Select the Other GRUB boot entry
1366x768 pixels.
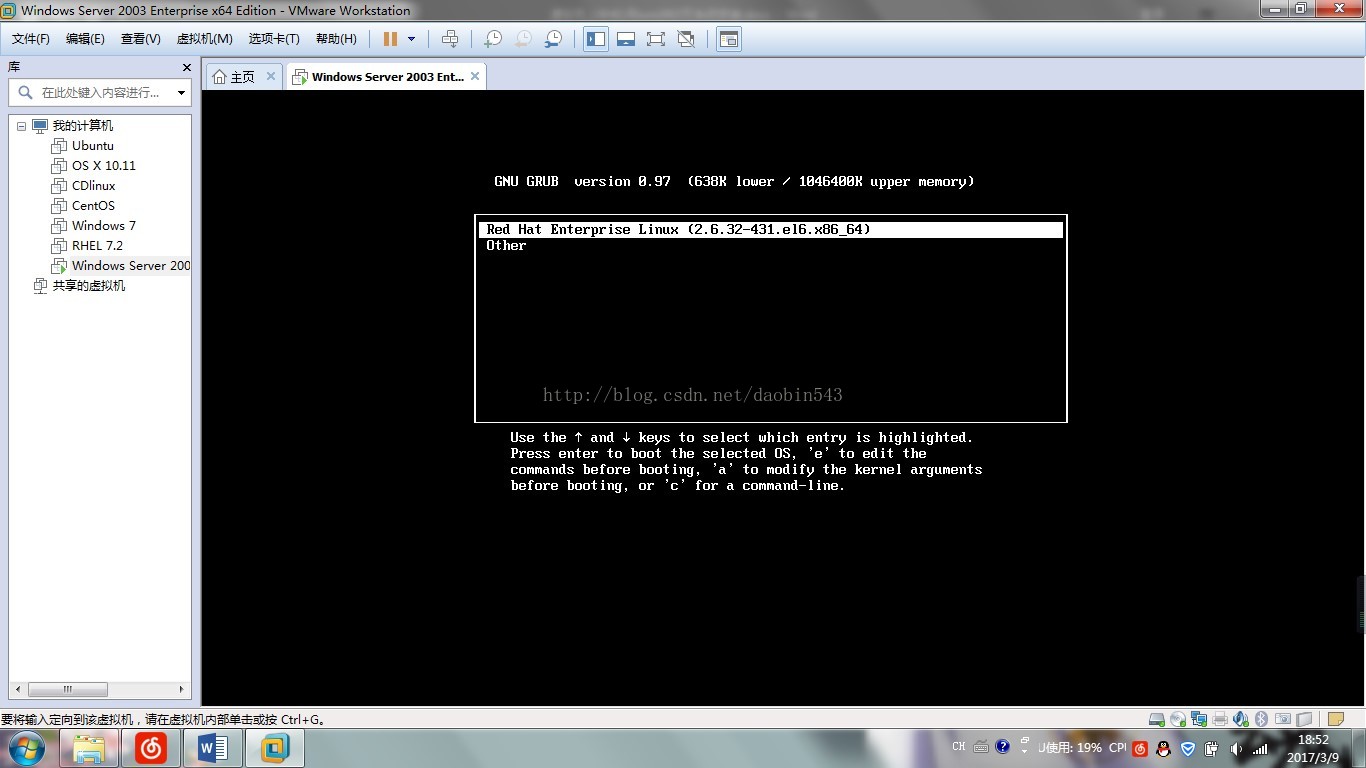(506, 246)
